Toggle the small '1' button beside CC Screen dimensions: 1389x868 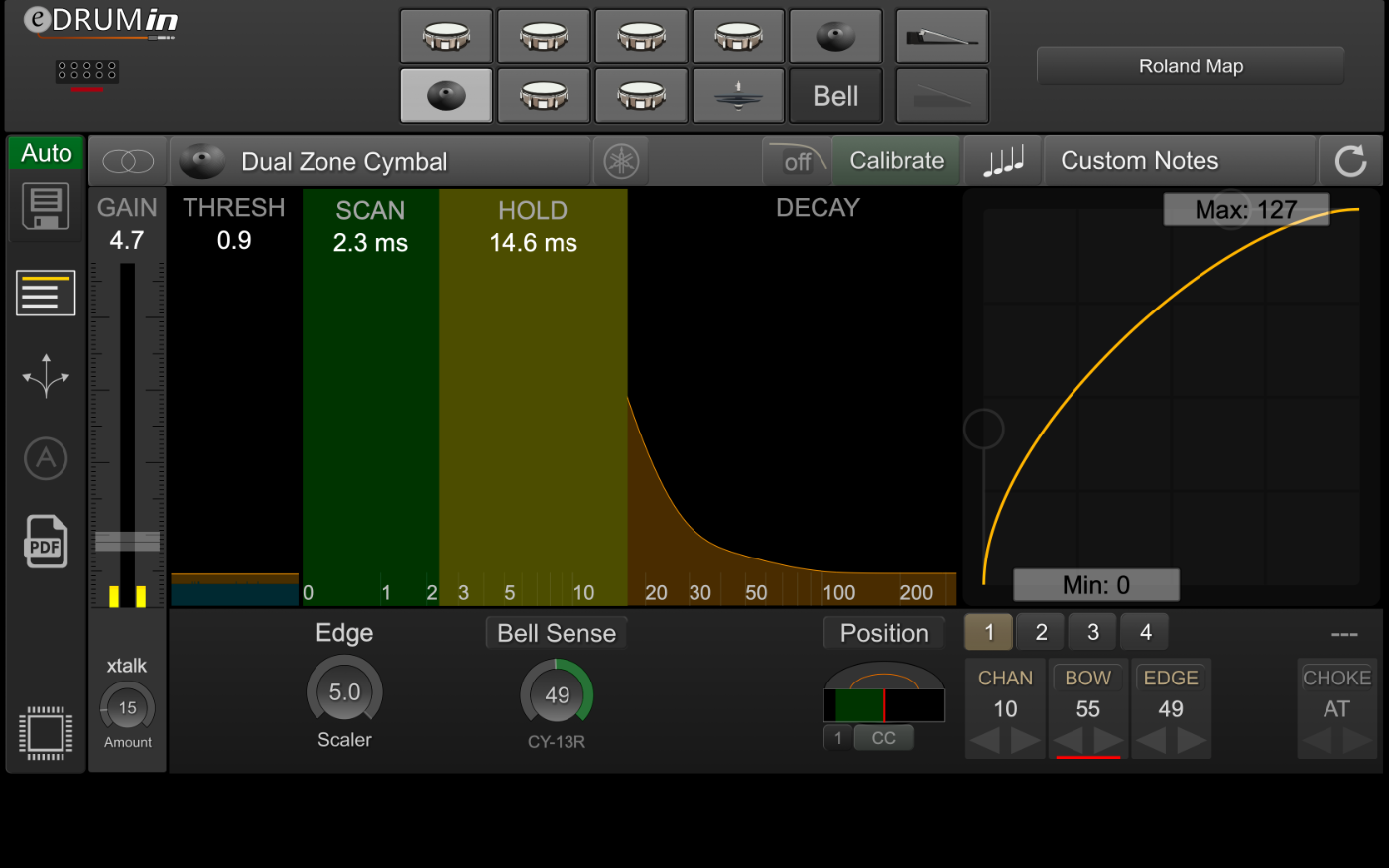coord(837,738)
